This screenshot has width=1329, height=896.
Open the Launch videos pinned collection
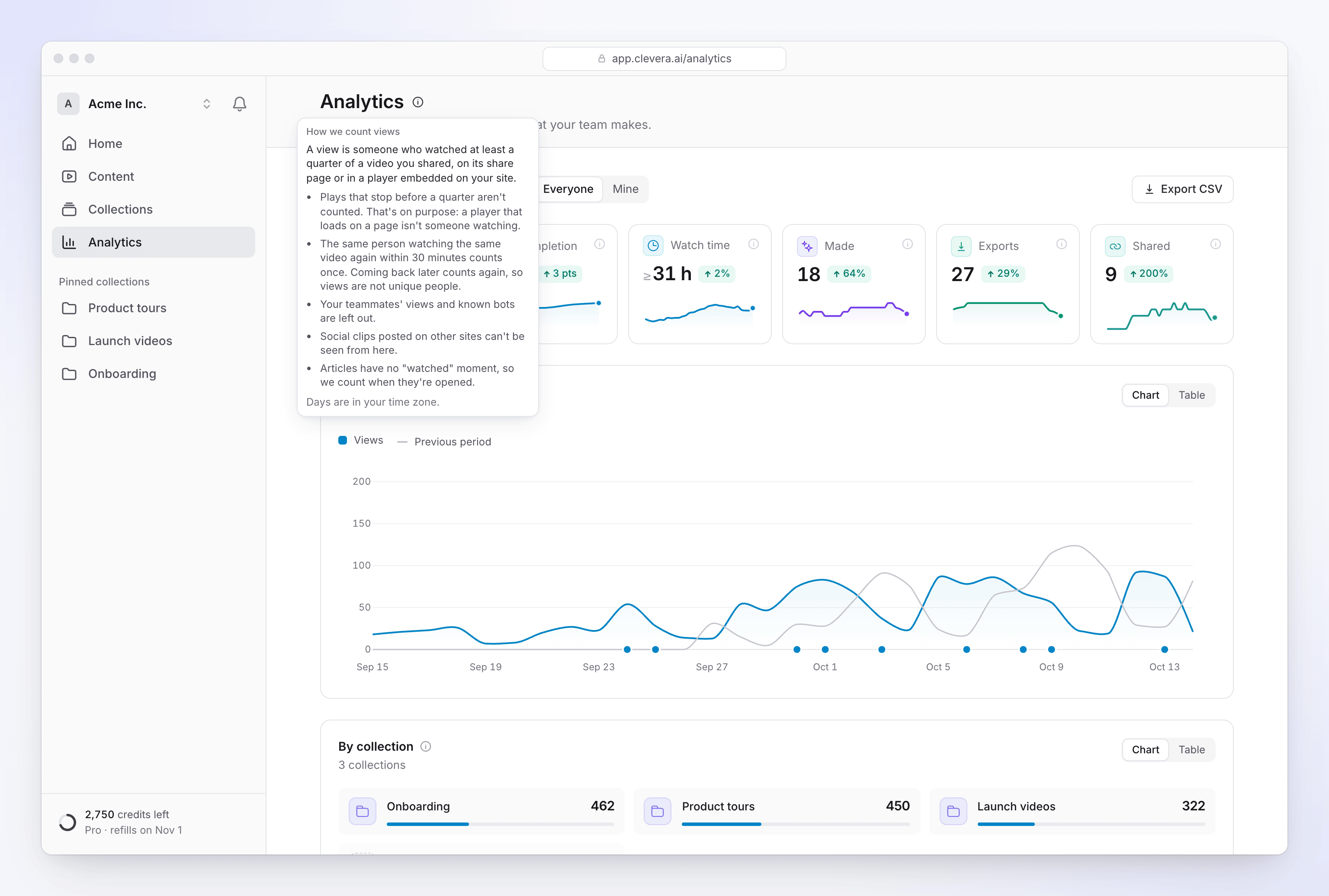click(x=153, y=341)
